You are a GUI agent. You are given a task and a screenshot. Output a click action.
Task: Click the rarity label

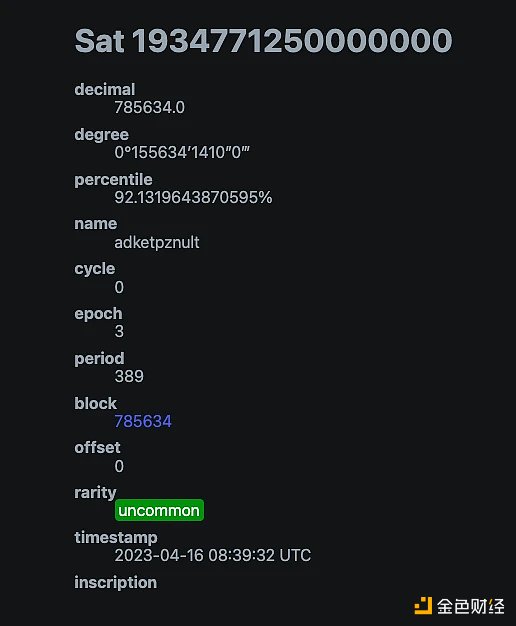(x=95, y=493)
